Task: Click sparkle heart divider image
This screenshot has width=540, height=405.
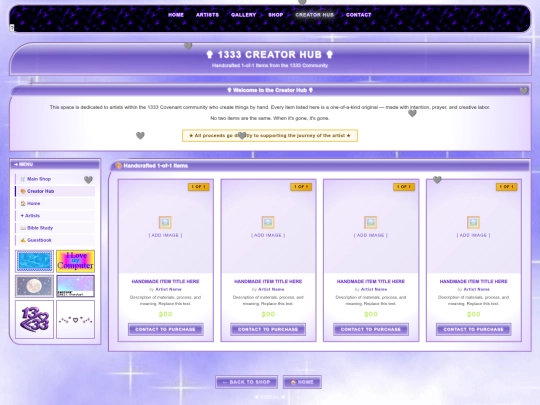Action: [x=75, y=319]
